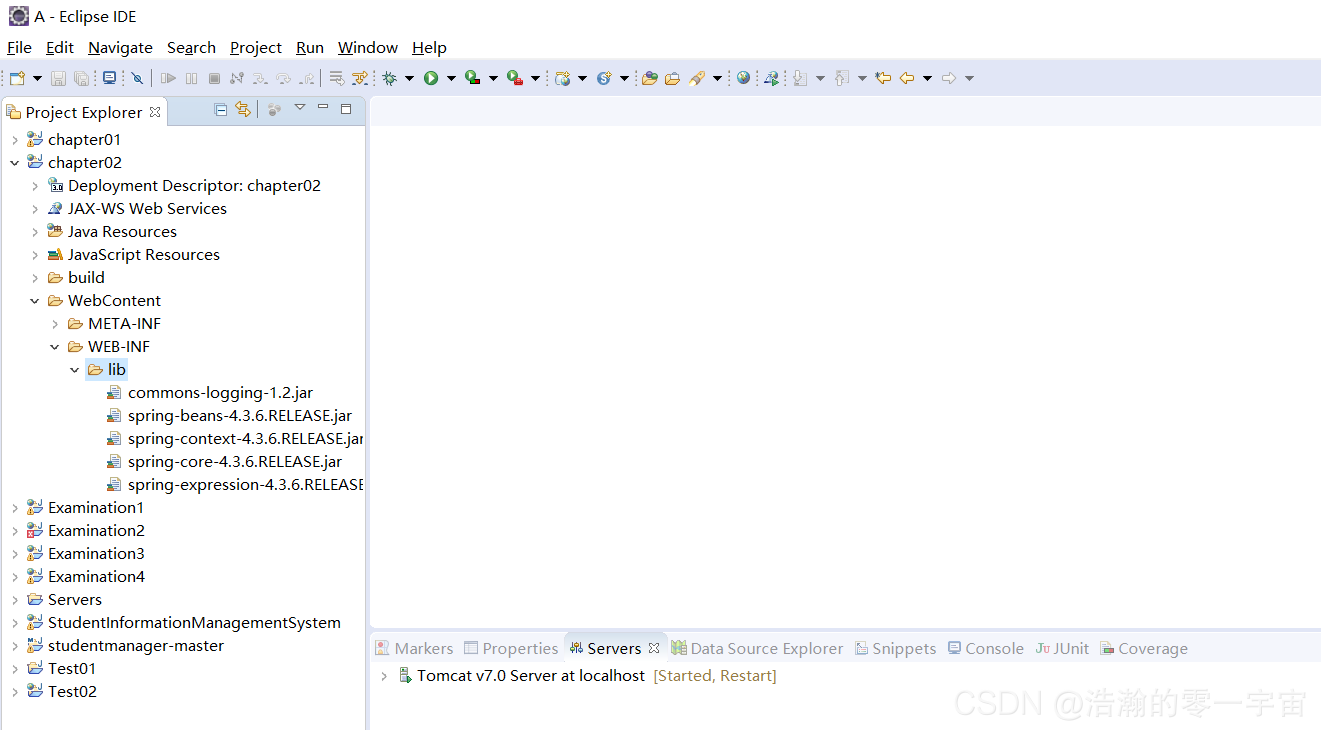The width and height of the screenshot is (1321, 730).
Task: Click the Step Return icon
Action: tap(306, 78)
